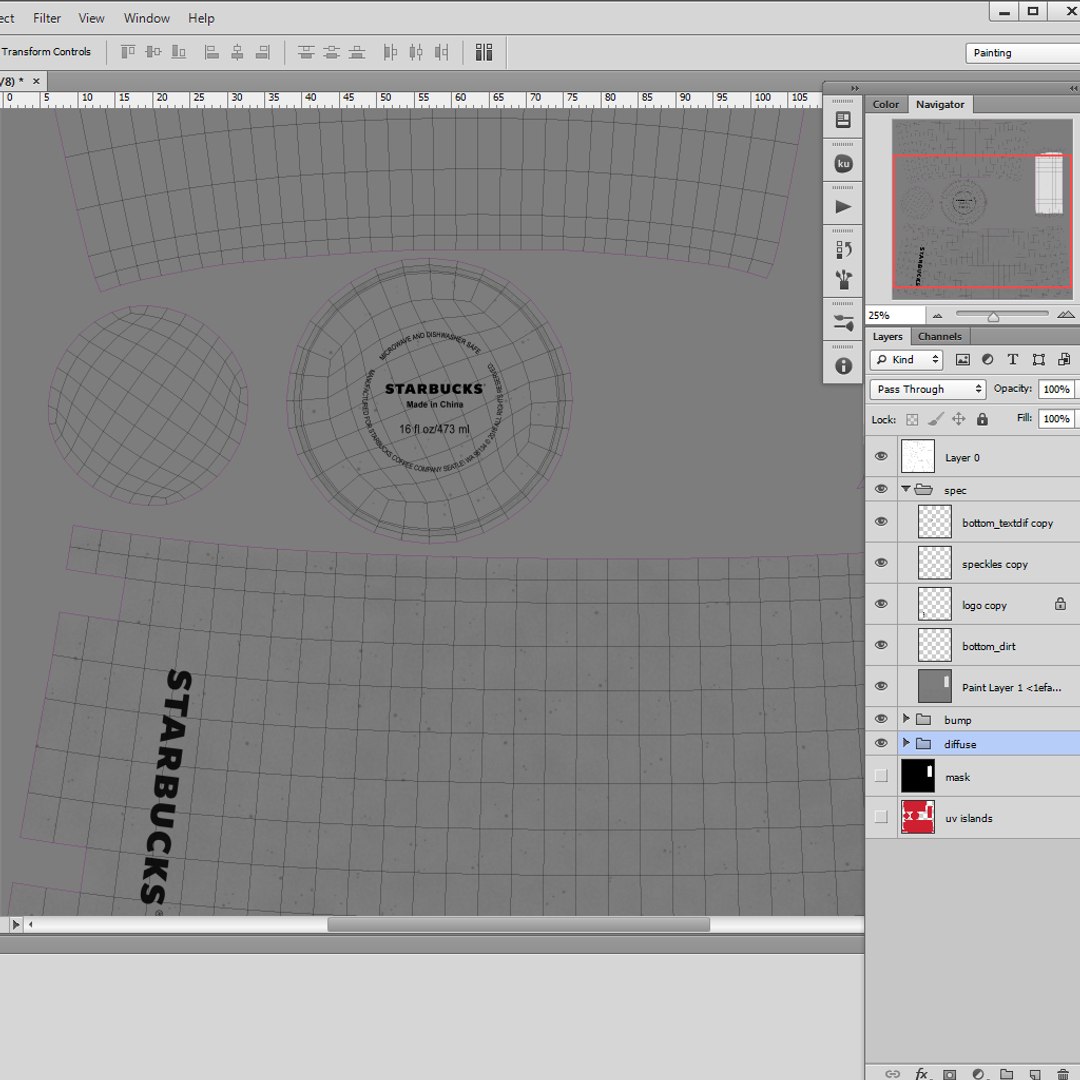Expand the collapsed panel dock arrows
Screen dimensions: 1080x1080
point(855,88)
